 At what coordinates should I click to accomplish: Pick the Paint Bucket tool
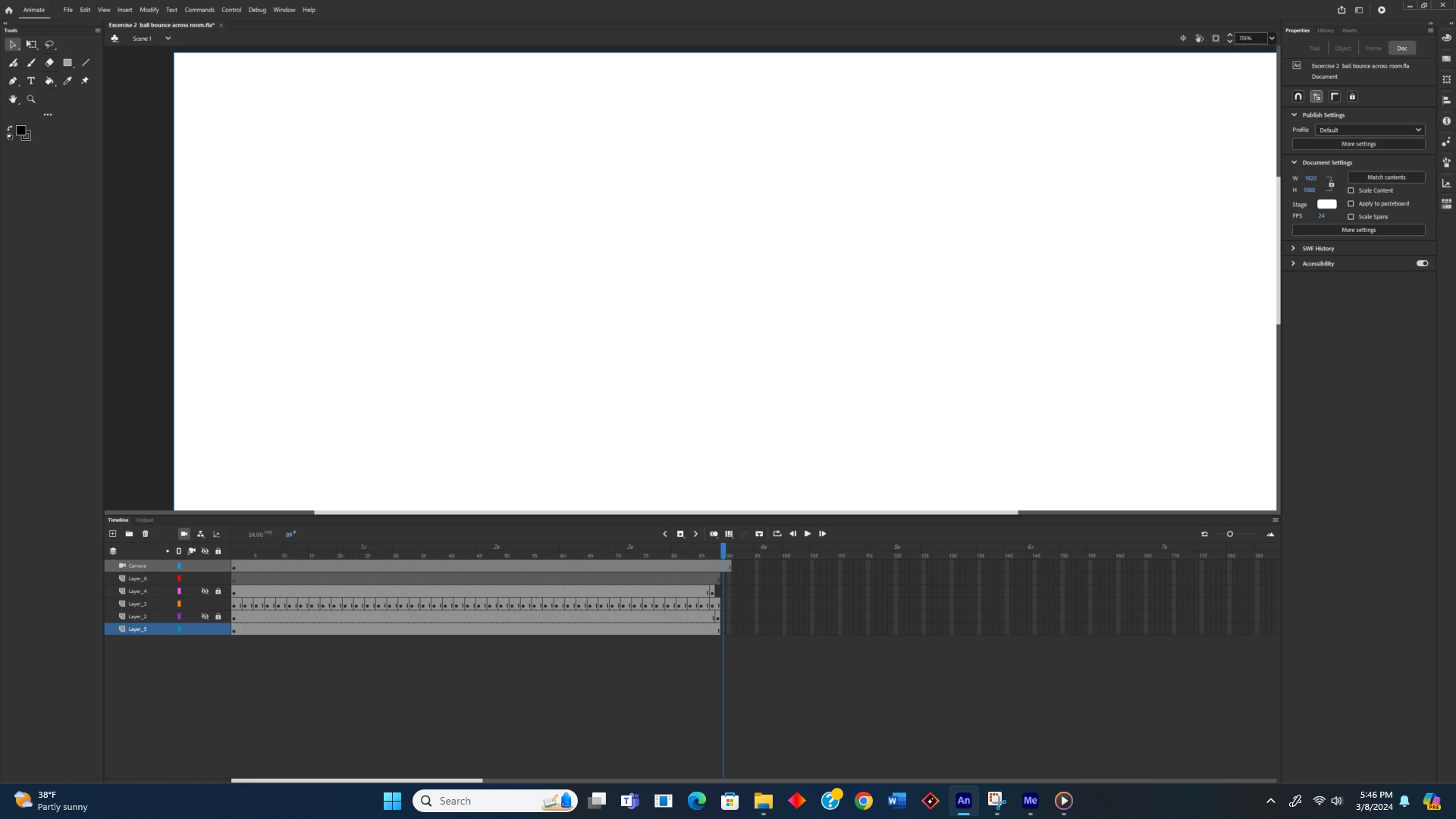click(x=49, y=81)
